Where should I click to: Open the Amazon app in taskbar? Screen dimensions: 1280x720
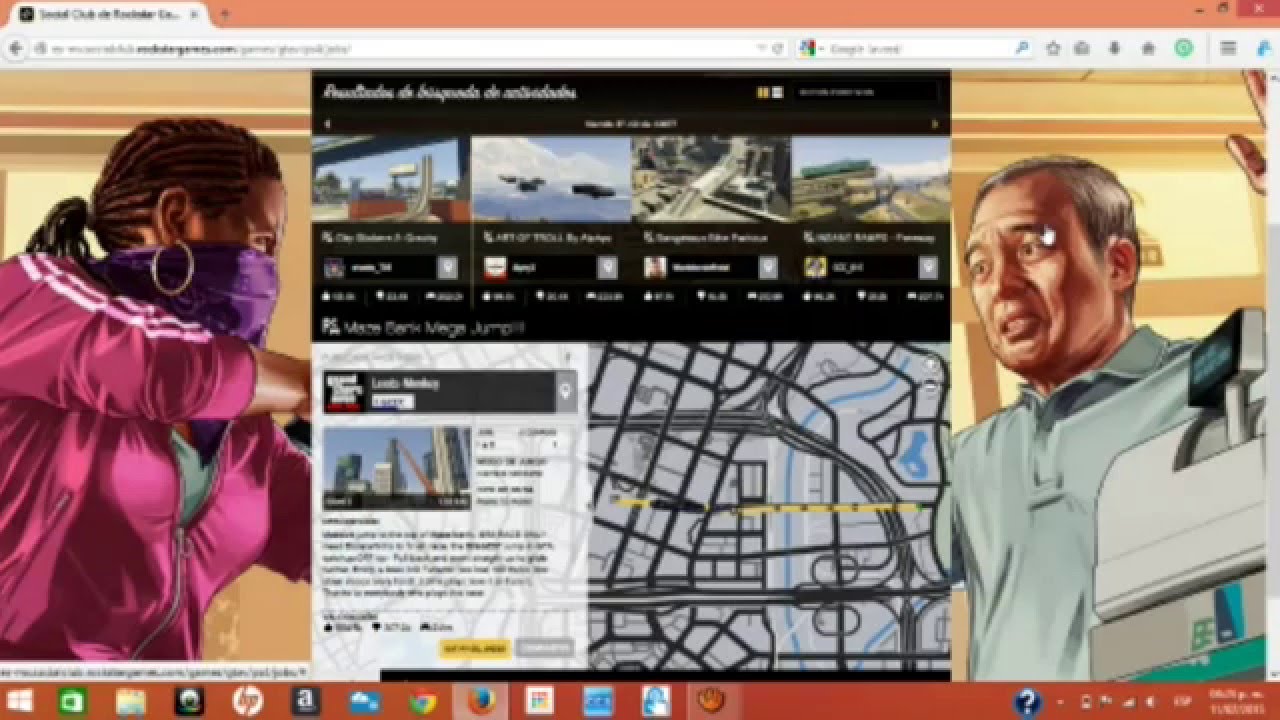305,702
